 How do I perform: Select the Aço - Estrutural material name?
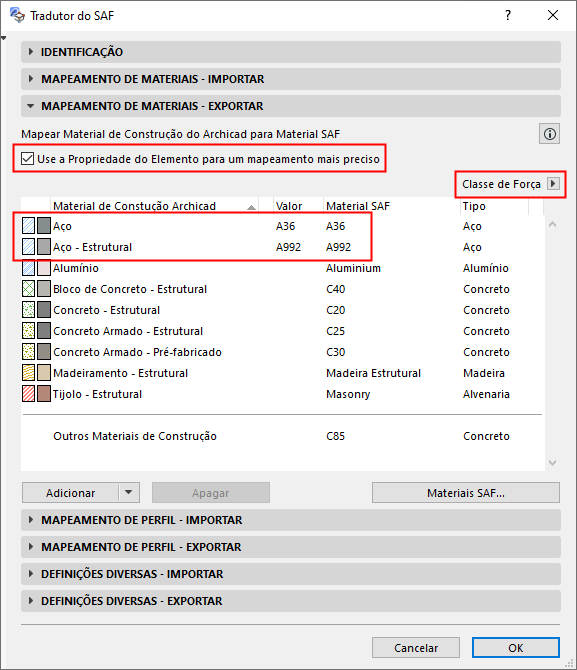coord(92,247)
